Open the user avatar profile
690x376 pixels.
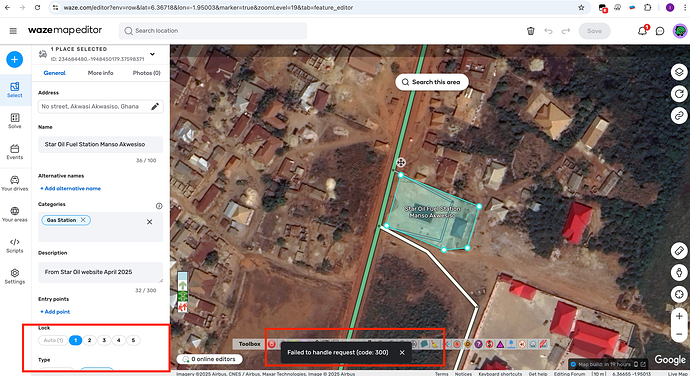click(x=680, y=31)
